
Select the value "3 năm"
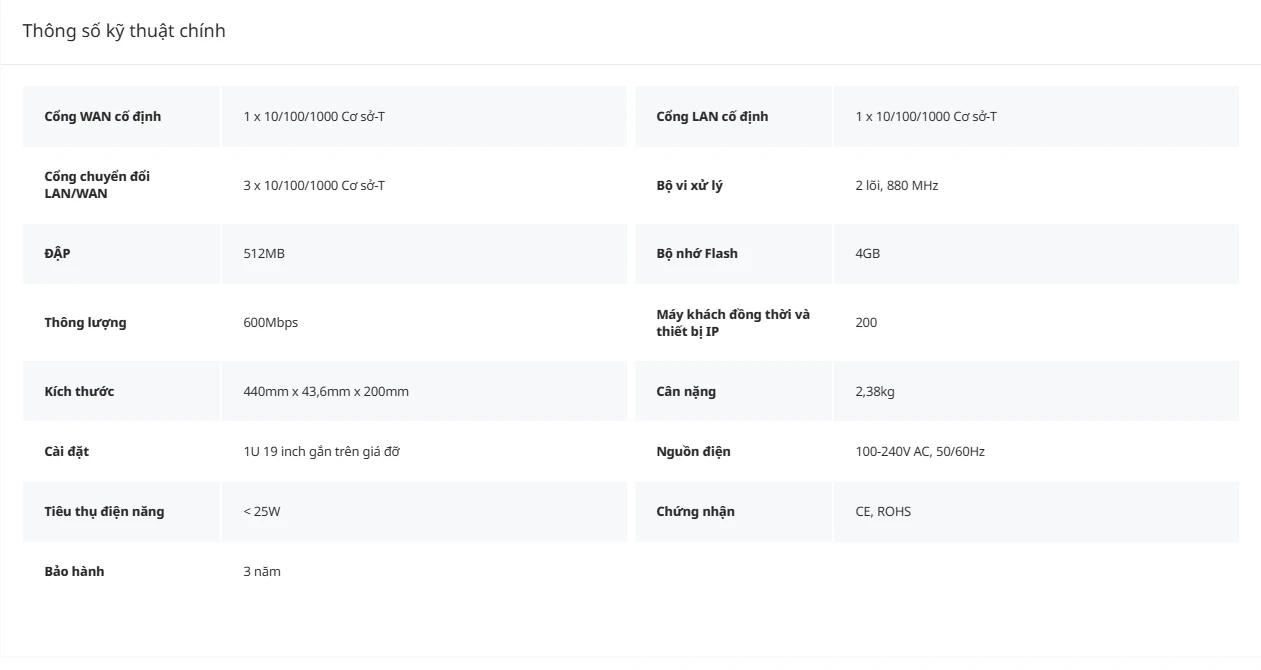click(x=262, y=571)
